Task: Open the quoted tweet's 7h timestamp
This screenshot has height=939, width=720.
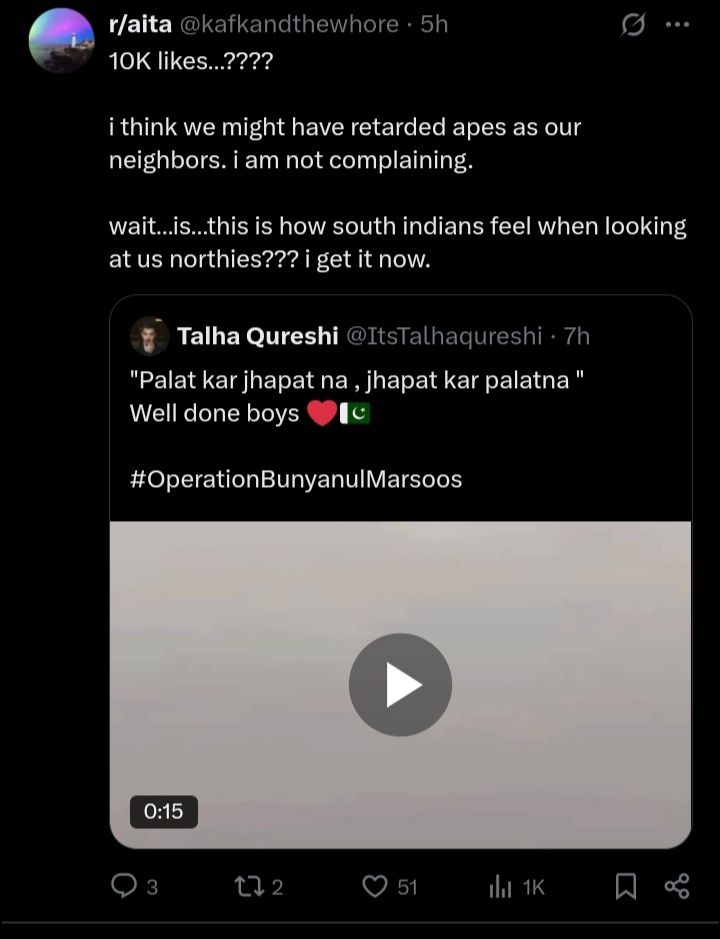Action: click(577, 336)
